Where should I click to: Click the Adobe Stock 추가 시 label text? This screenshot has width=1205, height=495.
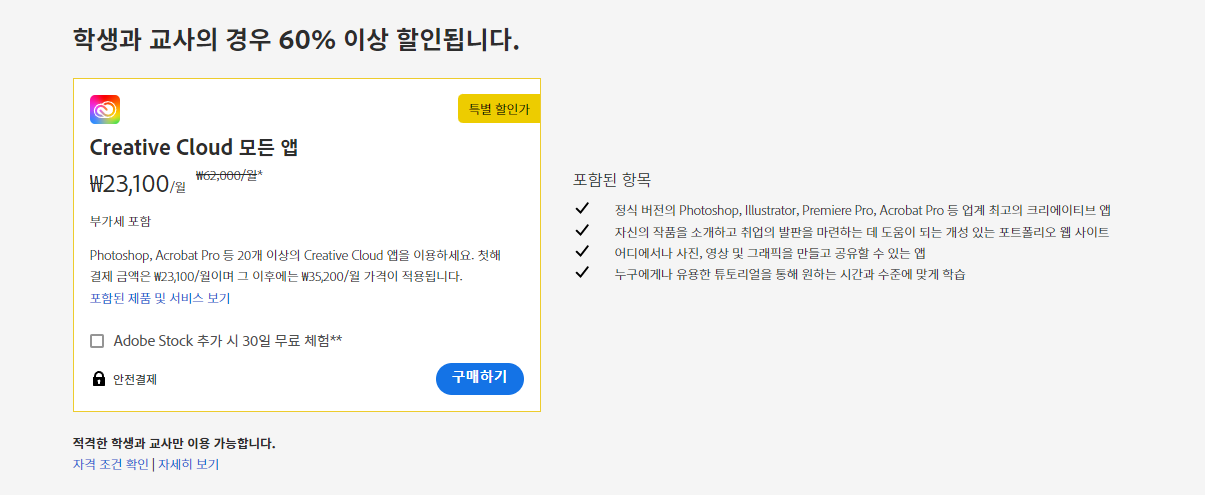[x=228, y=341]
